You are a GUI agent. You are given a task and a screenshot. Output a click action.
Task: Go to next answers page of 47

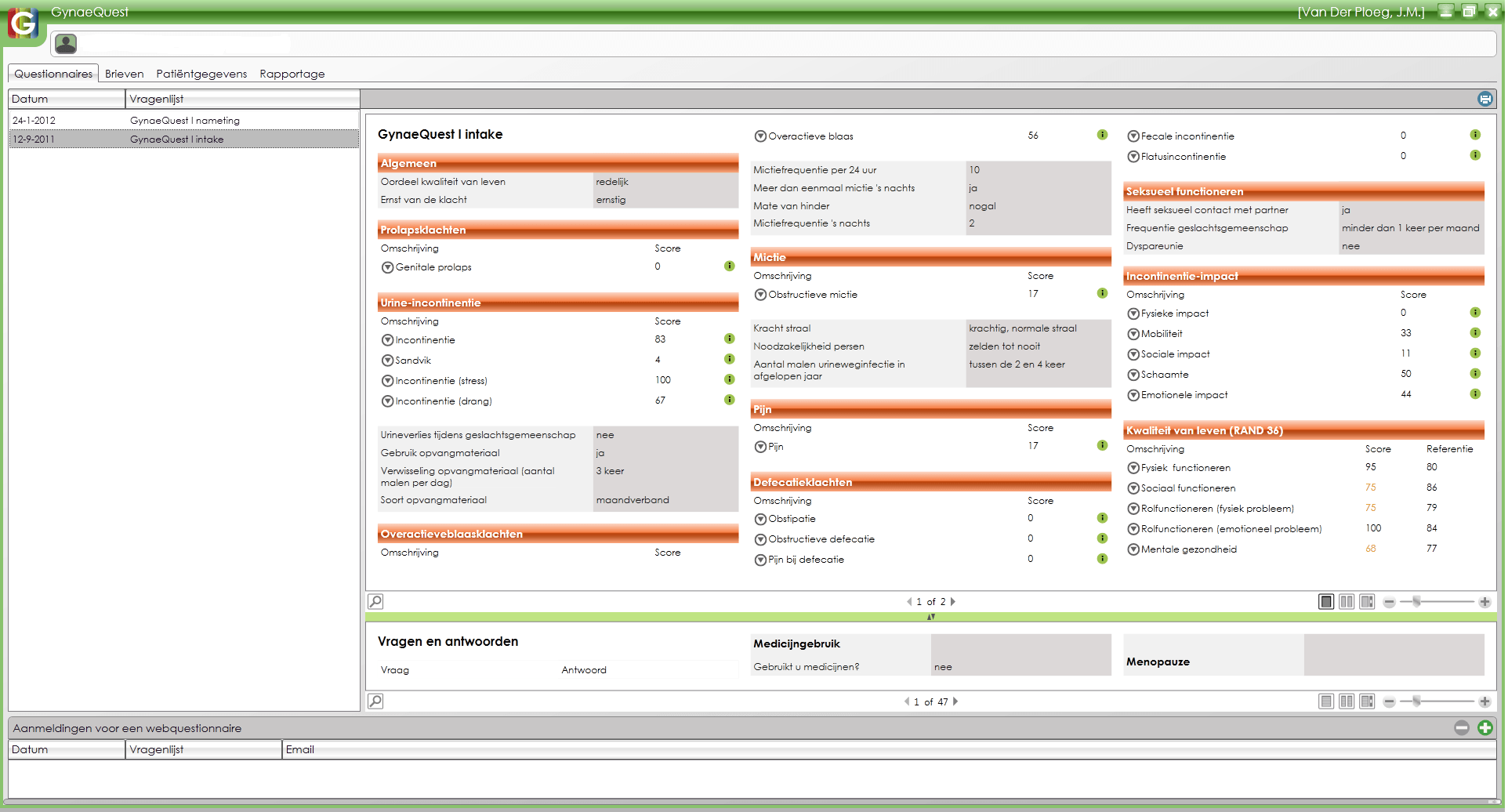955,701
